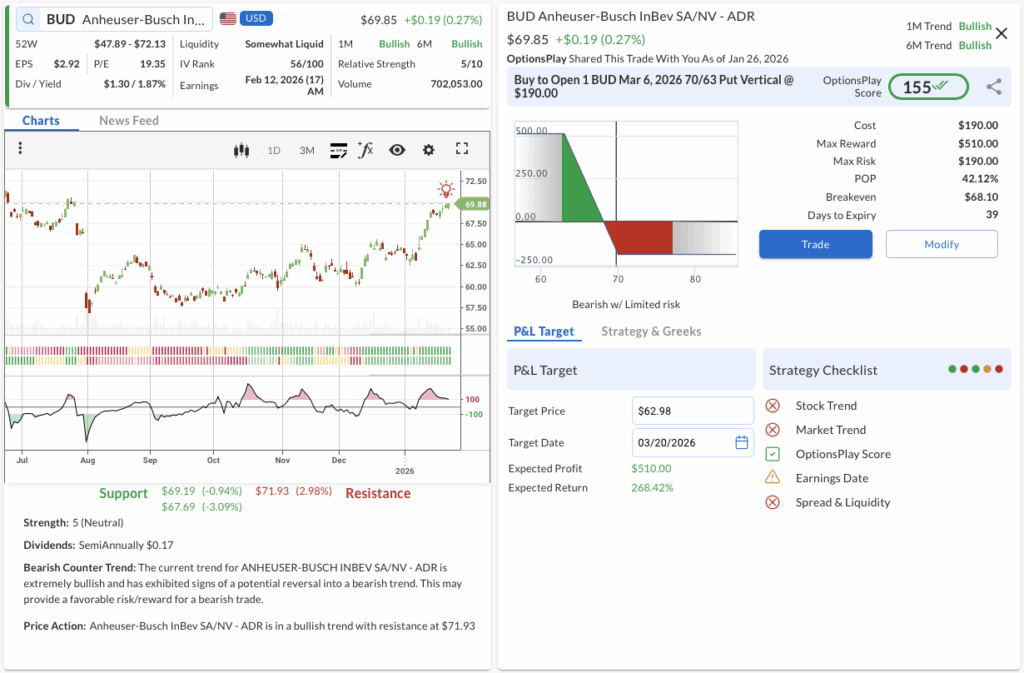
Task: Expand the chart to fullscreen
Action: point(462,149)
